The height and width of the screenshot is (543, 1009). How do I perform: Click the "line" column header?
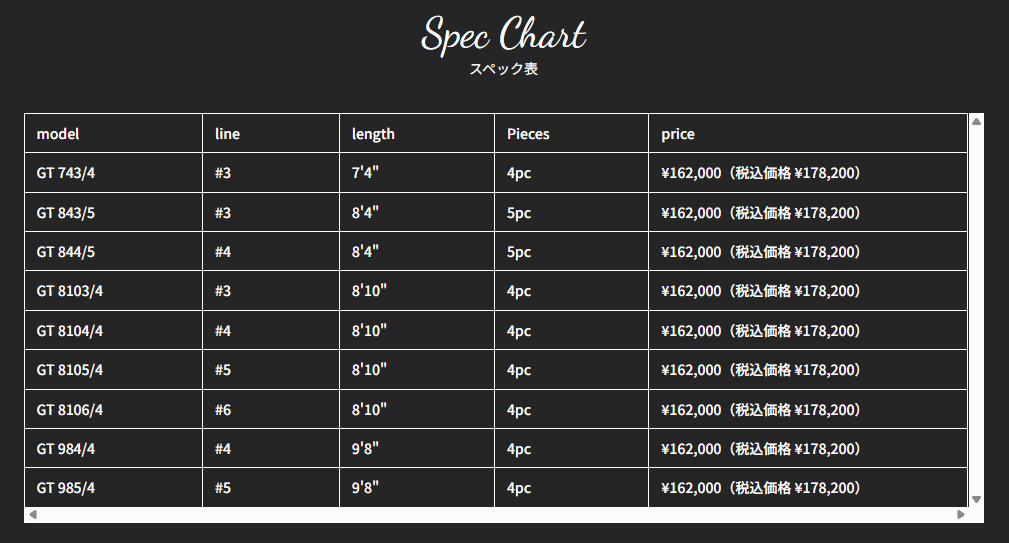coord(227,134)
